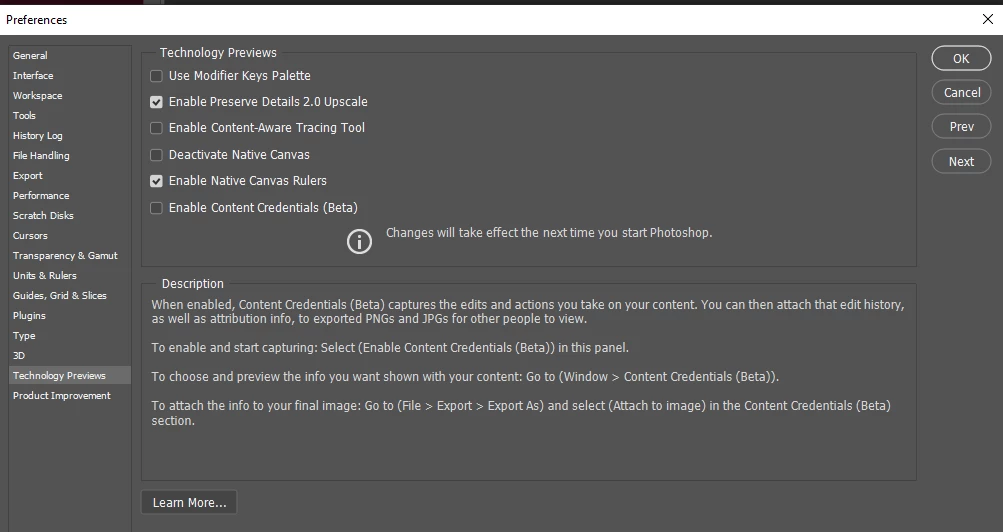
Task: Open Product Improvement preferences
Action: click(x=70, y=396)
